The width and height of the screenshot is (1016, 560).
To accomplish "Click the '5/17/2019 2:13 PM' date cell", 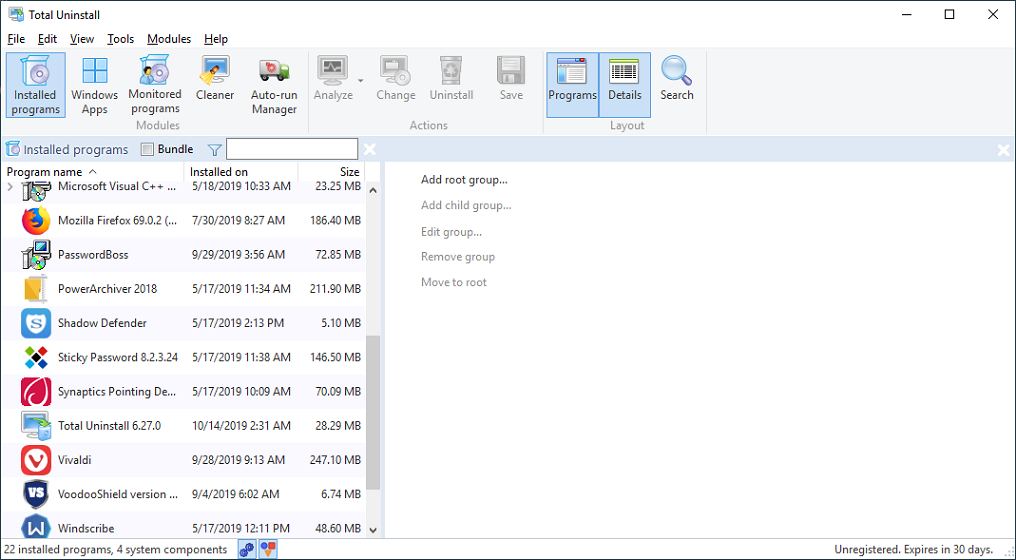I will tap(238, 323).
